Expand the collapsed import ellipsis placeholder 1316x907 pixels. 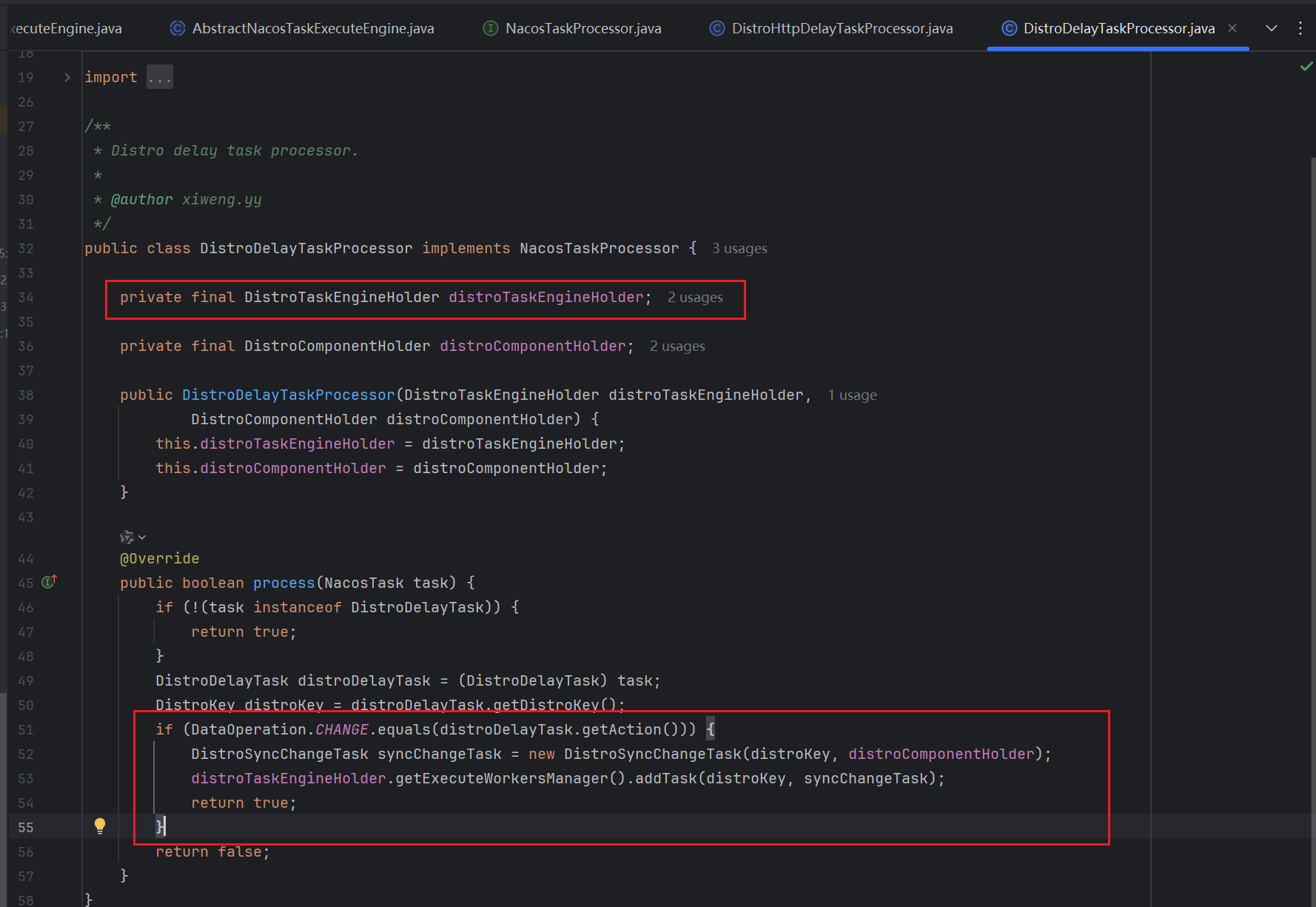coord(159,77)
